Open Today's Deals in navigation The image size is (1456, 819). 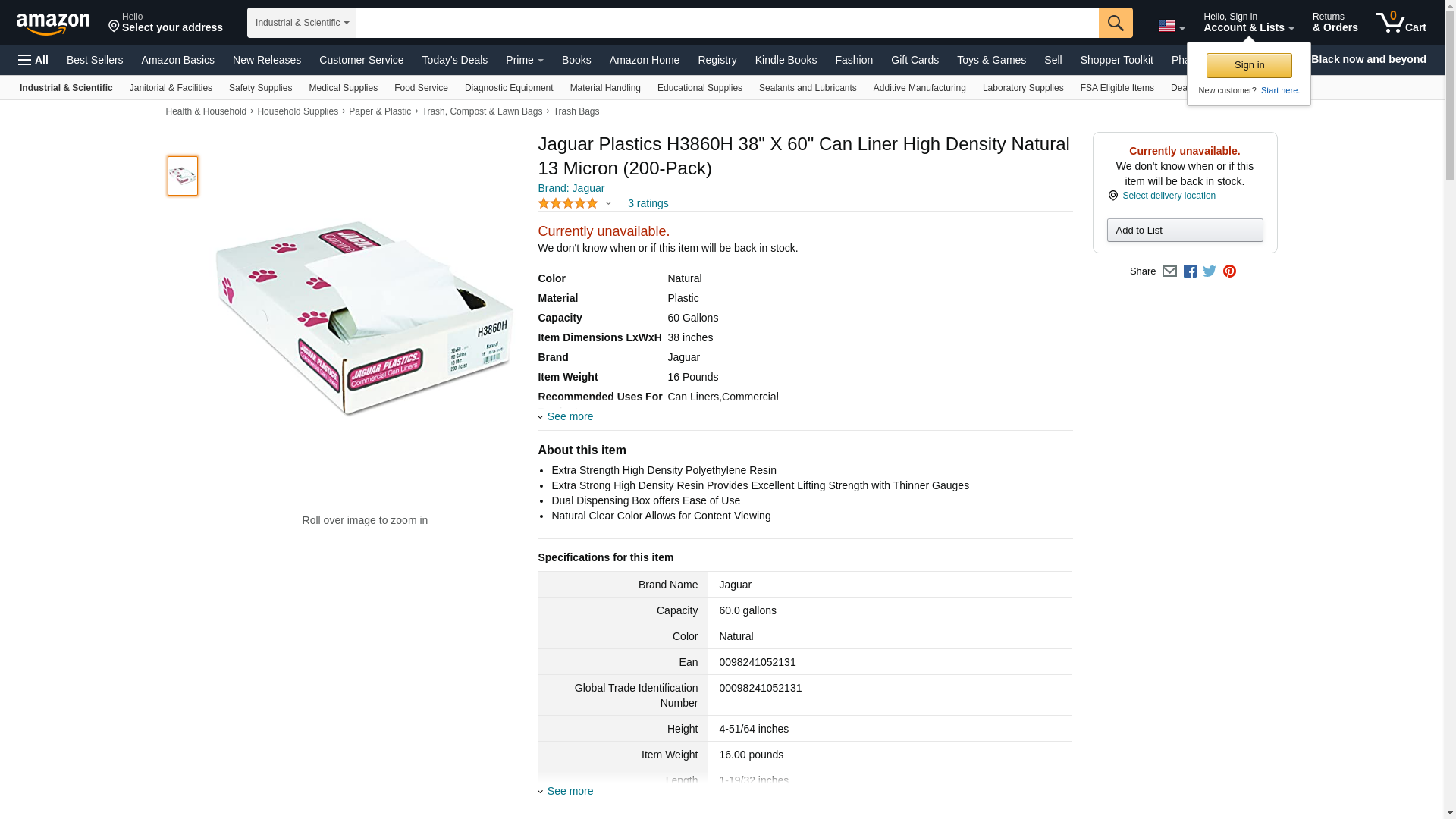[x=454, y=60]
